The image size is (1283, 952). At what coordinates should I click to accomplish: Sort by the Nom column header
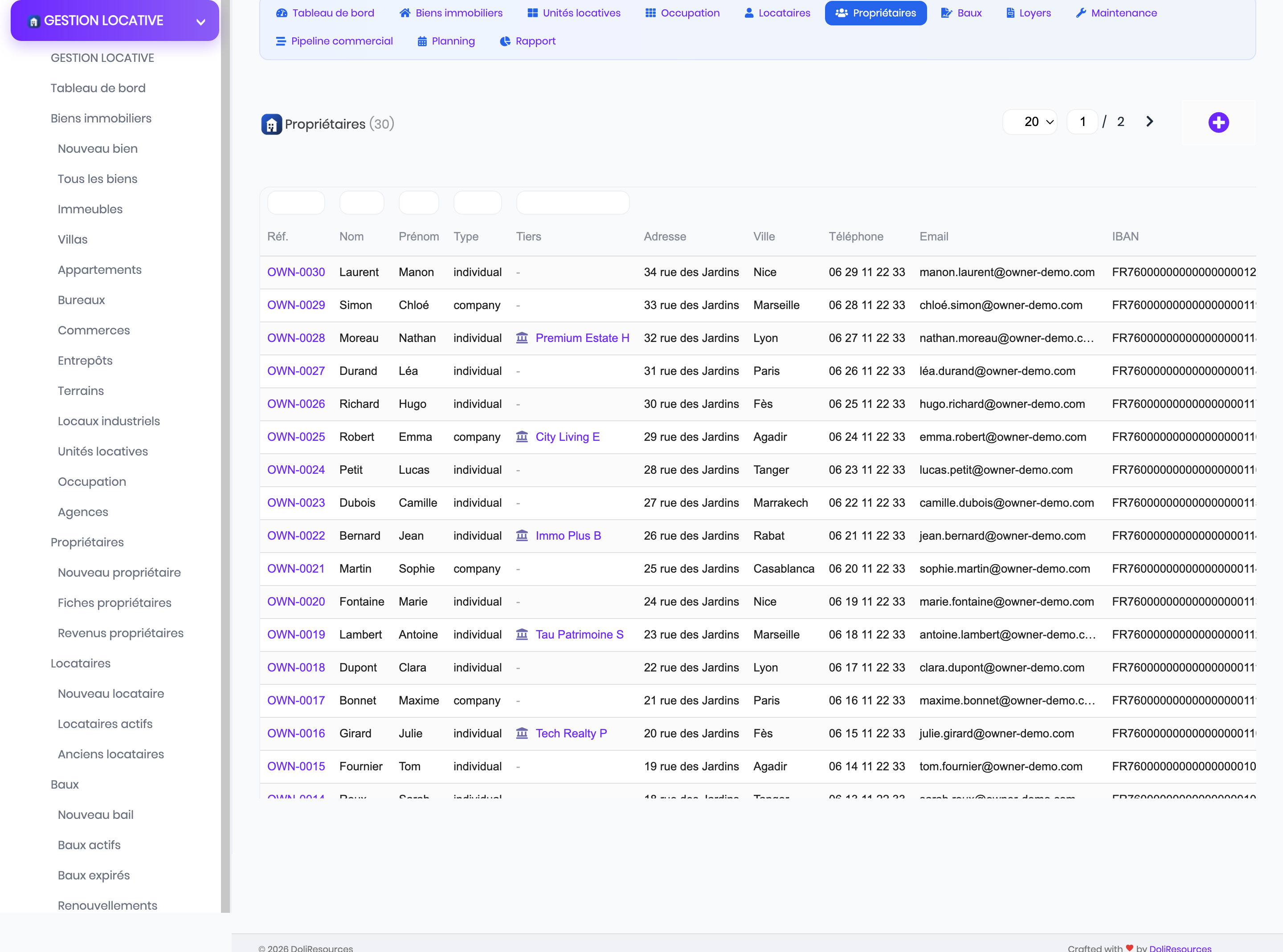(x=351, y=236)
